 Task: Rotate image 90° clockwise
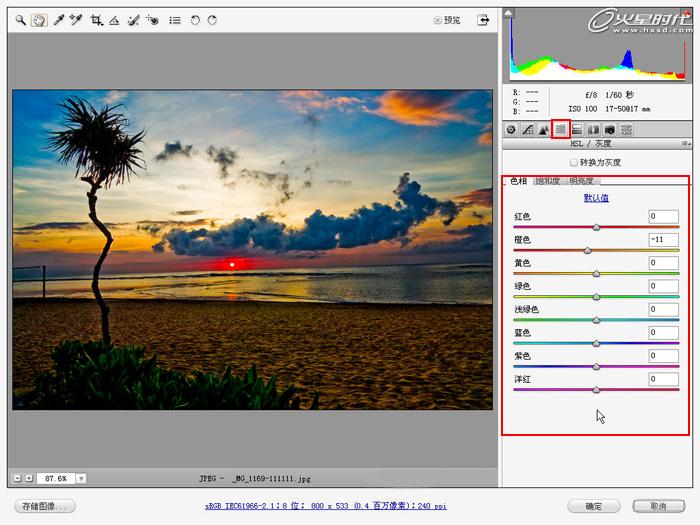click(212, 20)
